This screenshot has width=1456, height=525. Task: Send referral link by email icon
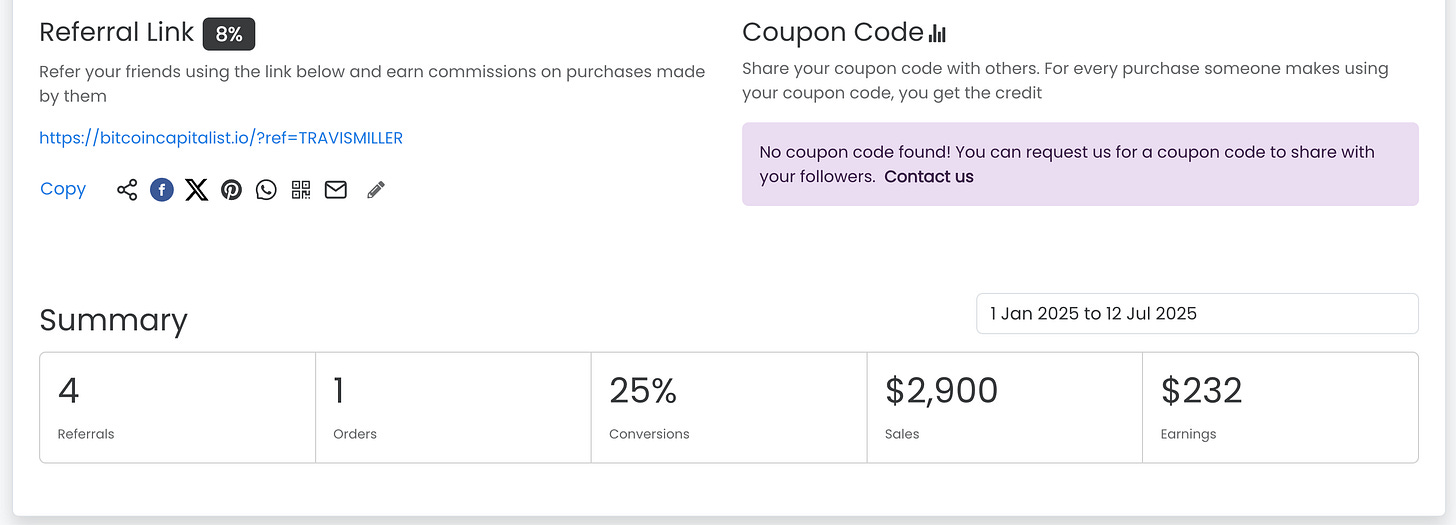tap(336, 190)
